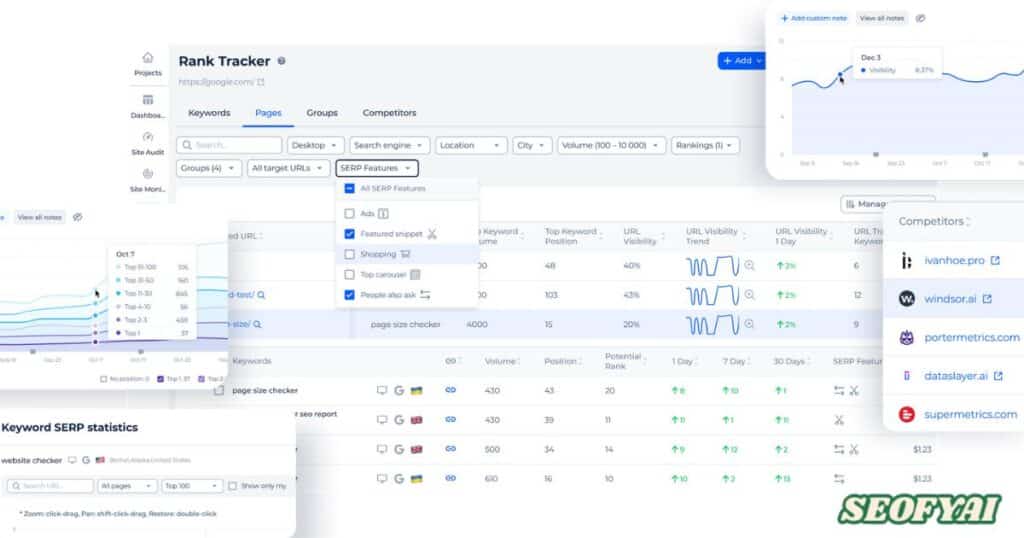Click Add custom note in the visibility chart
Screen dimensions: 1024x538
[x=814, y=18]
